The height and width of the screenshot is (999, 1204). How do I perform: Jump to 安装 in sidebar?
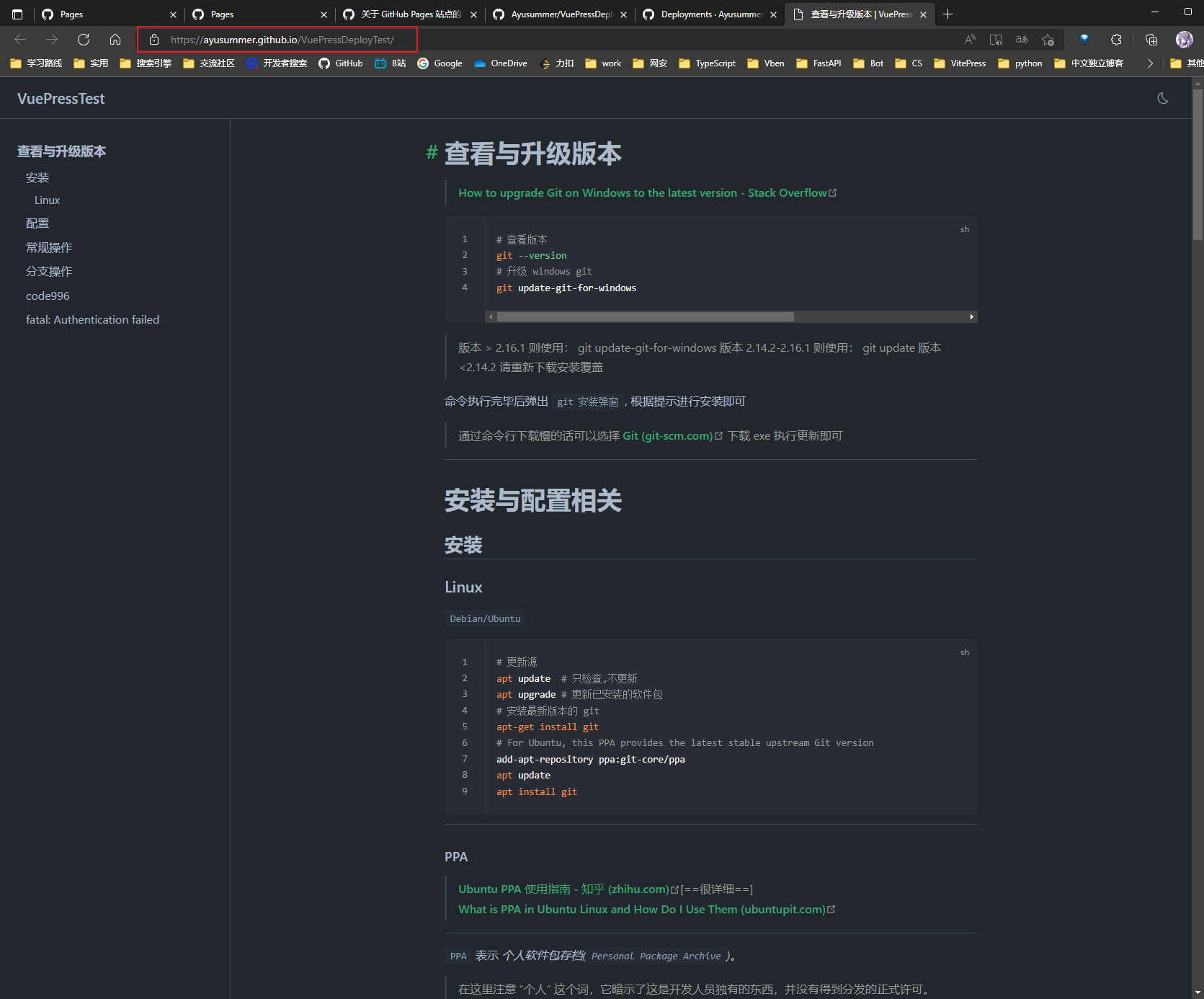[37, 177]
